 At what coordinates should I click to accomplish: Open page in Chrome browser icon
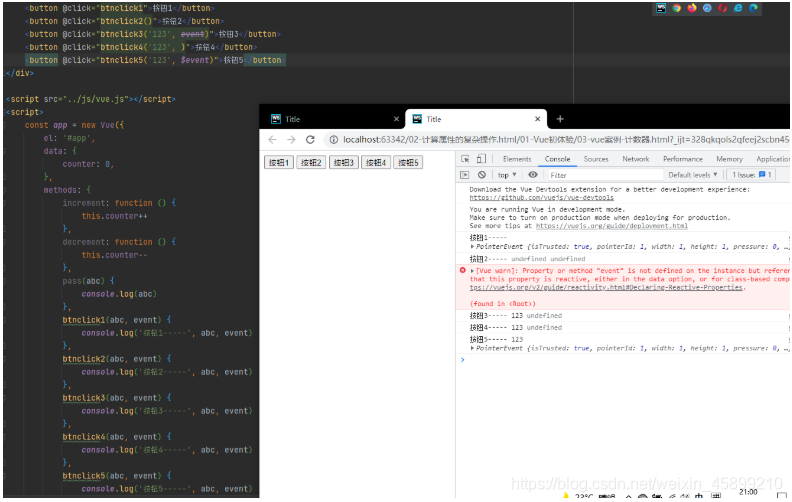click(676, 8)
